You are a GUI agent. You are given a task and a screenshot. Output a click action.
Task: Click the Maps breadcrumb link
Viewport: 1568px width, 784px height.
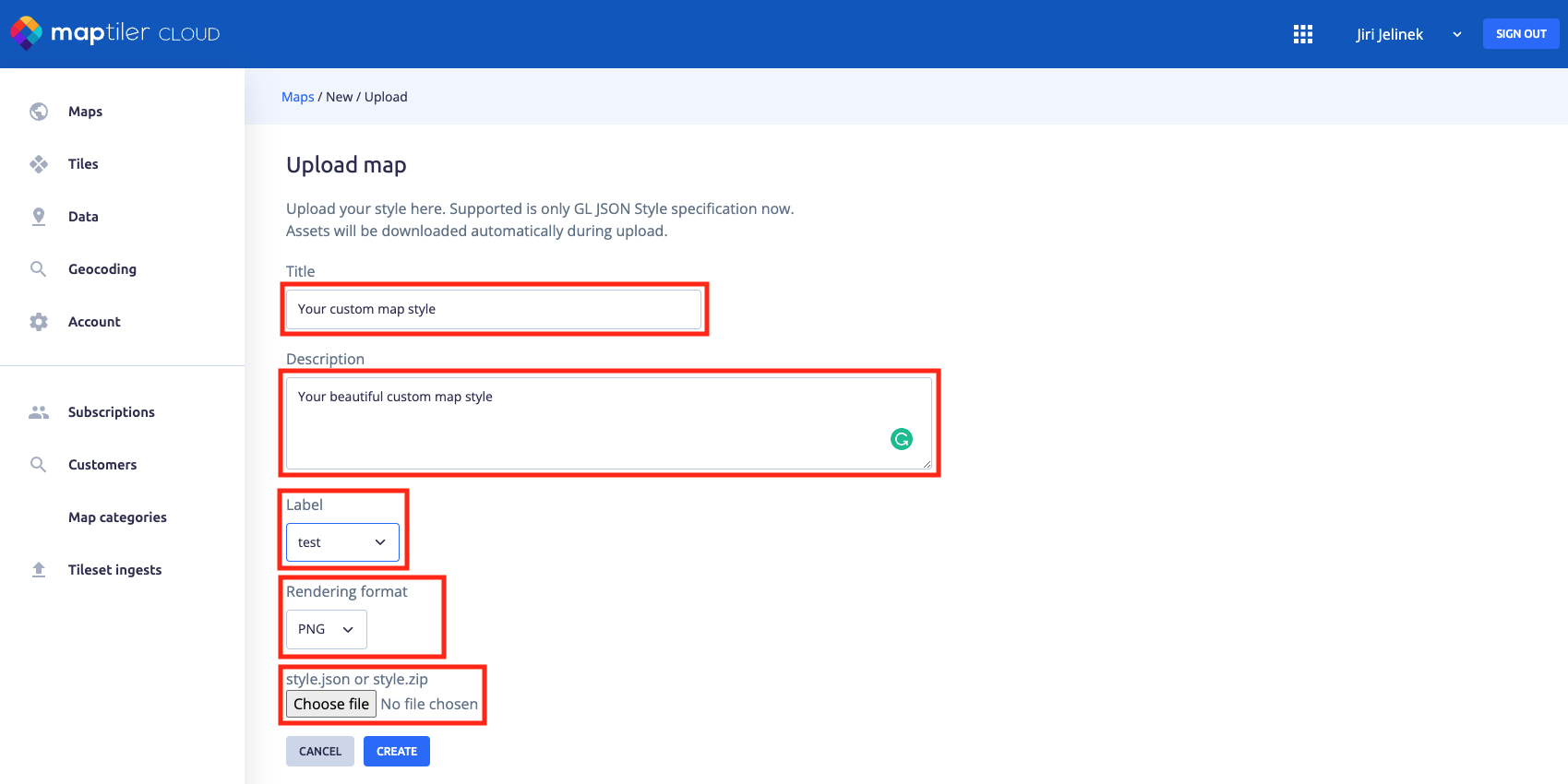(297, 97)
